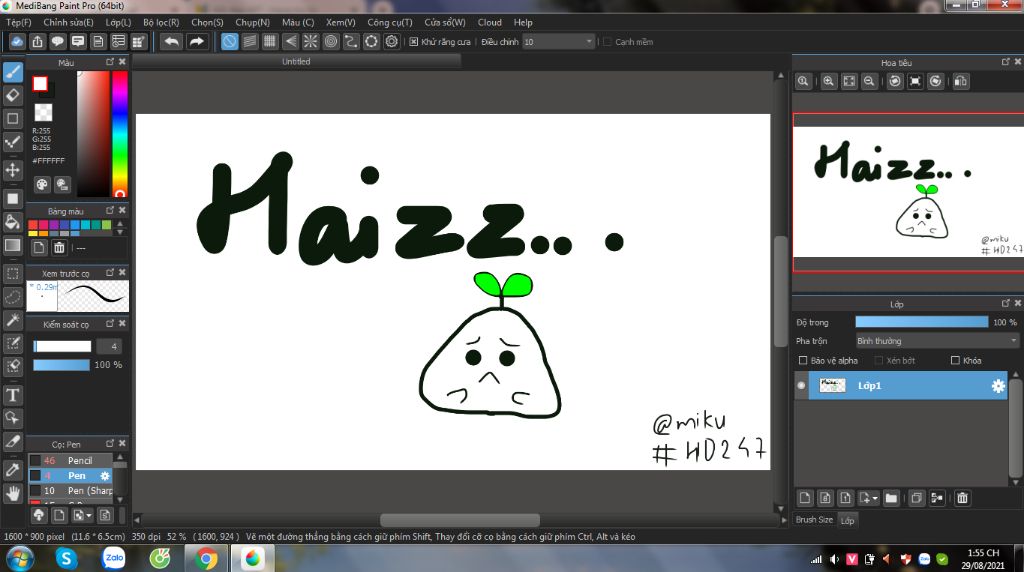The image size is (1024, 572).
Task: Adjust the Độ trong opacity slider
Action: point(921,322)
